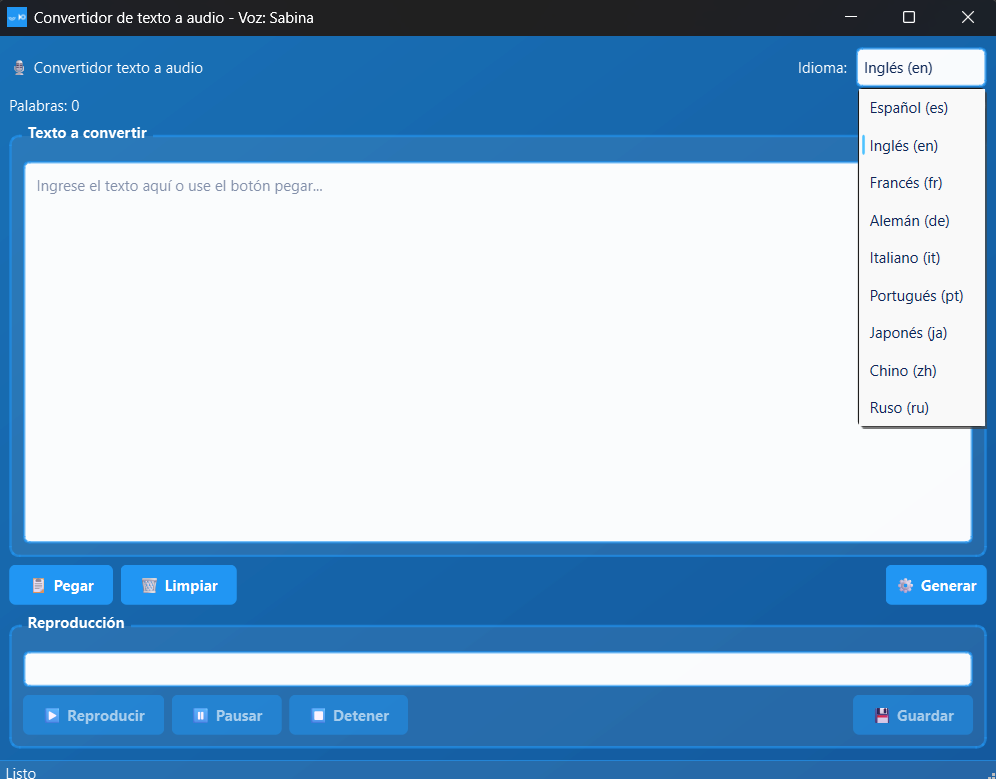
Task: Click the gear icon on Generar button
Action: pos(905,586)
